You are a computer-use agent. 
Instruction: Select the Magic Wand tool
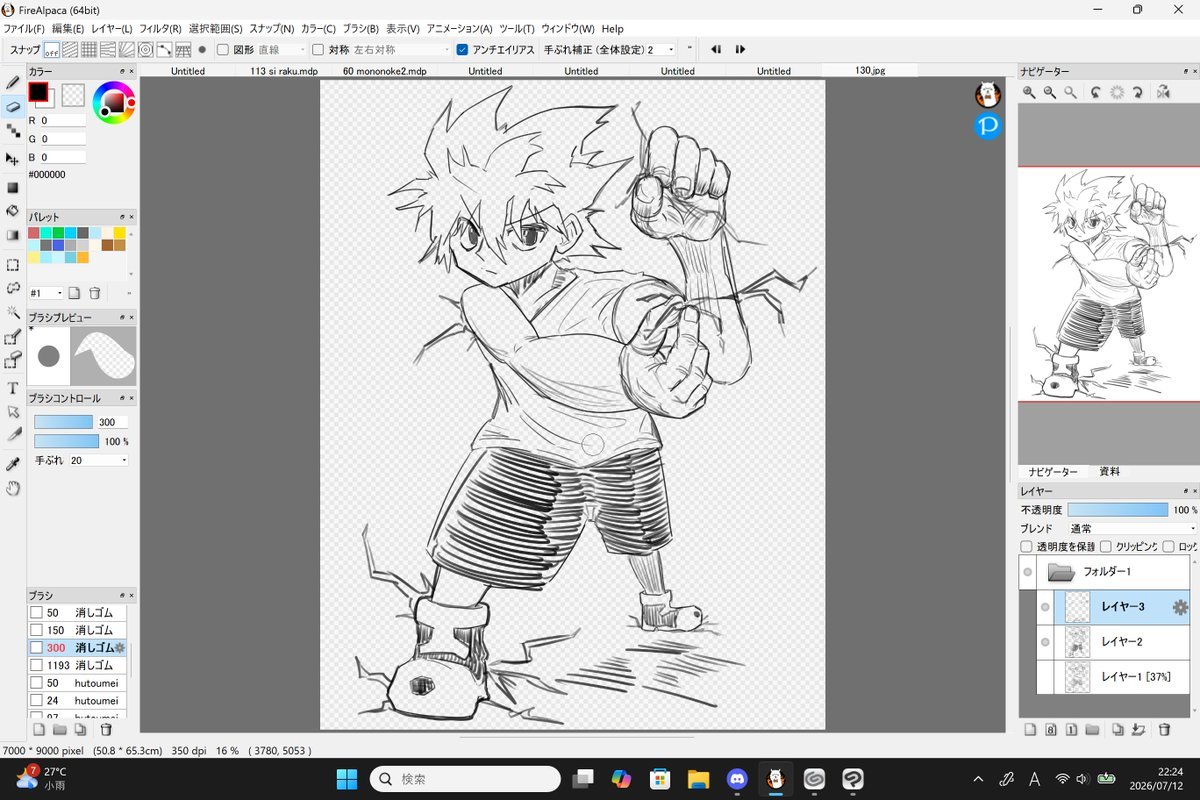click(x=13, y=312)
